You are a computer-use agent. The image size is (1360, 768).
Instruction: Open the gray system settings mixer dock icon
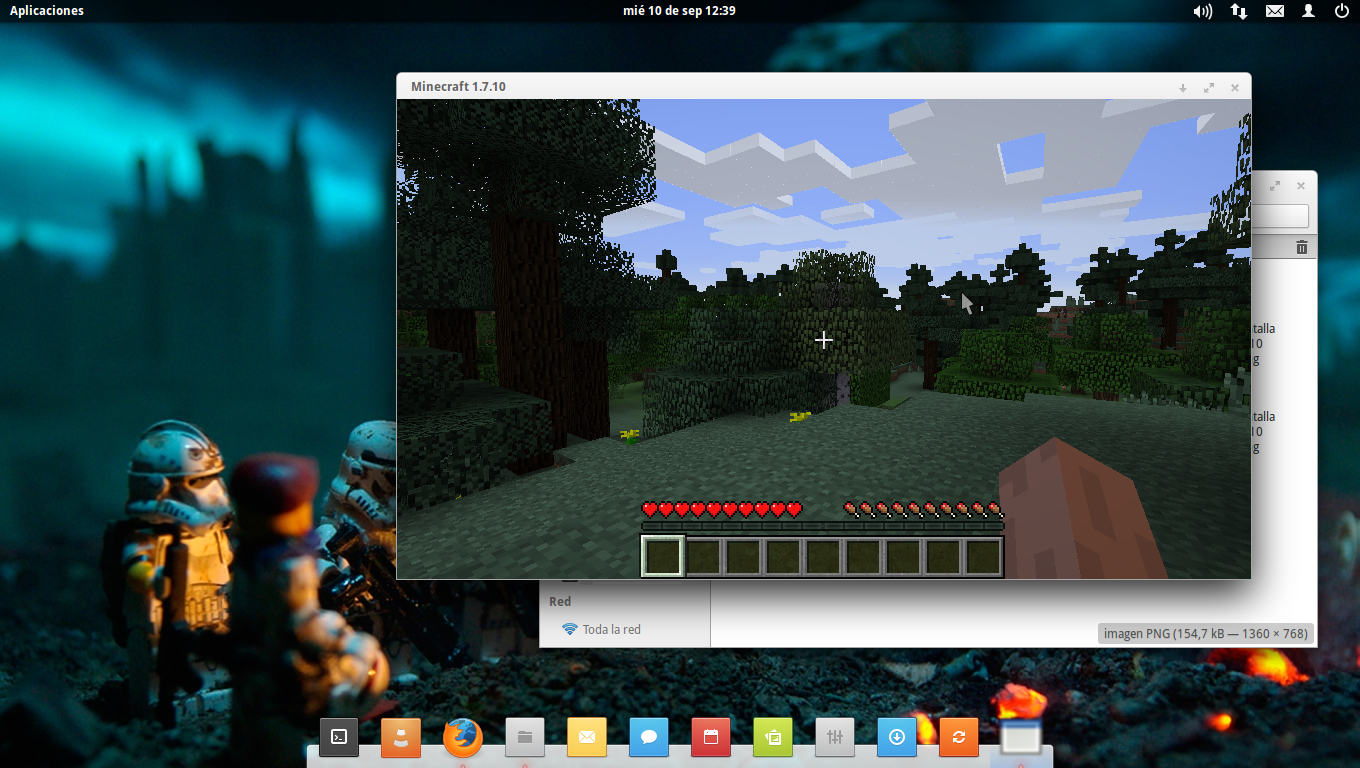pyautogui.click(x=835, y=737)
